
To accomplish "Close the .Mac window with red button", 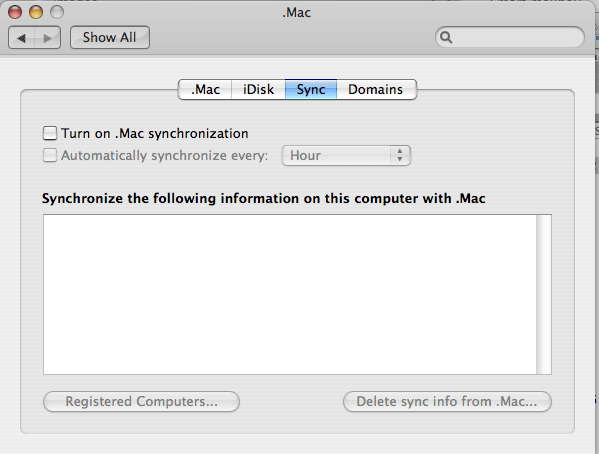I will pyautogui.click(x=15, y=12).
